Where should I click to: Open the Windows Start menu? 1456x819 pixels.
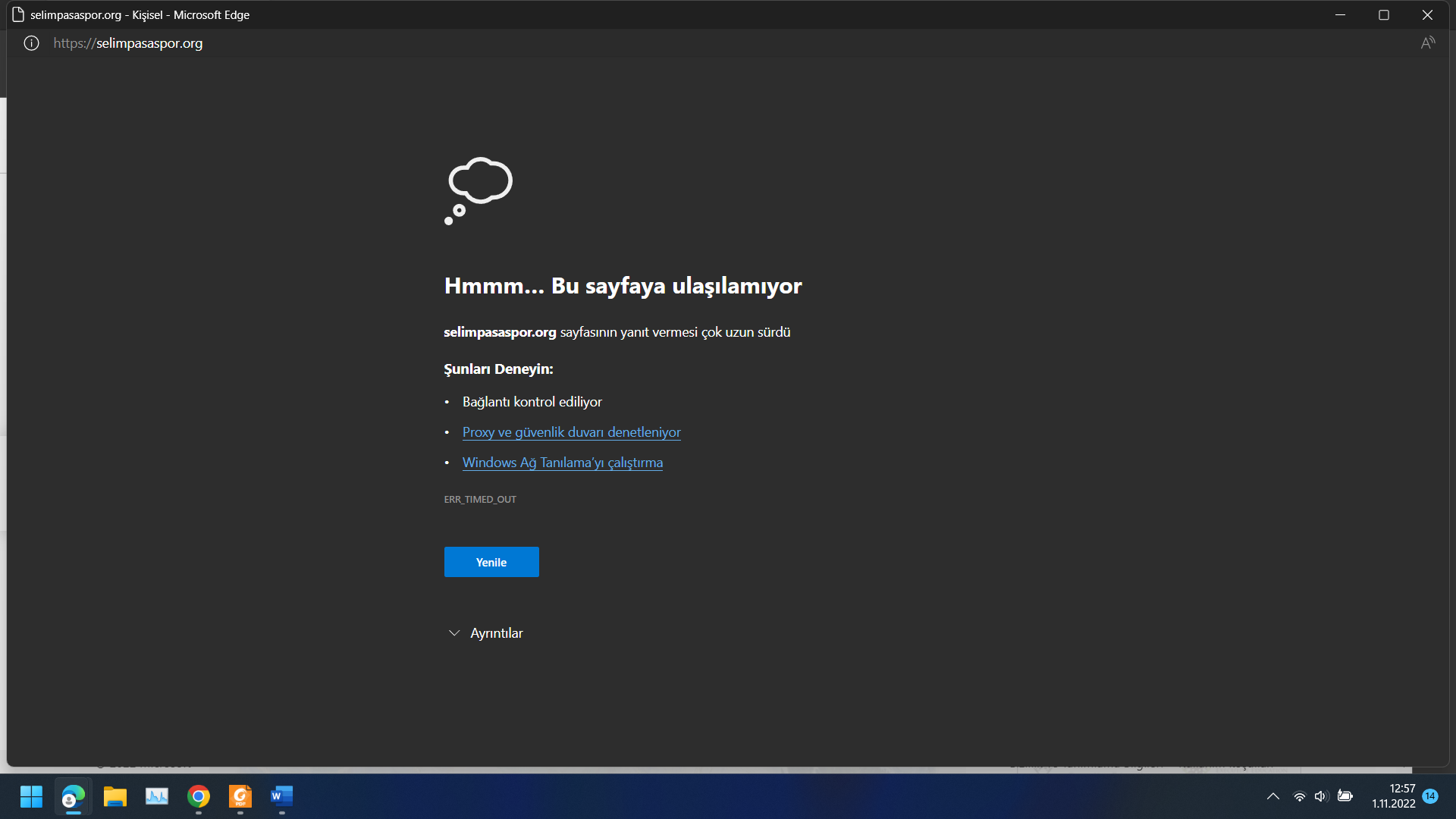31,796
